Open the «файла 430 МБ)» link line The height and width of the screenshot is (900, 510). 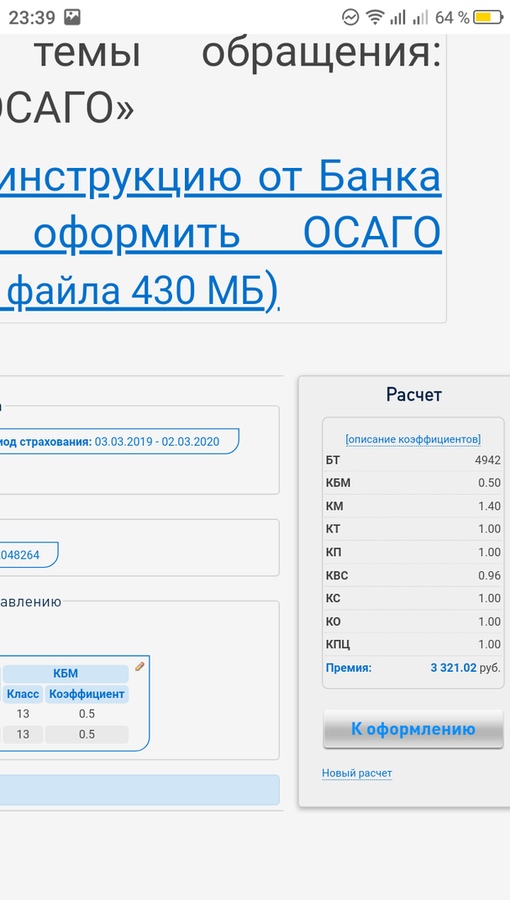click(139, 290)
